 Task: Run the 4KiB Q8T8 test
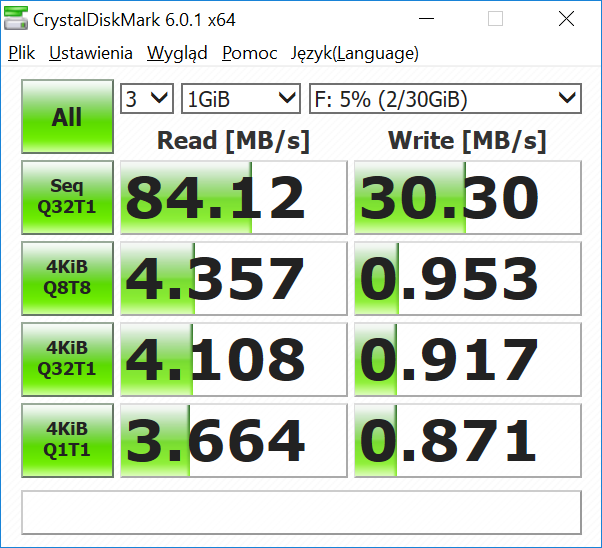click(x=67, y=278)
